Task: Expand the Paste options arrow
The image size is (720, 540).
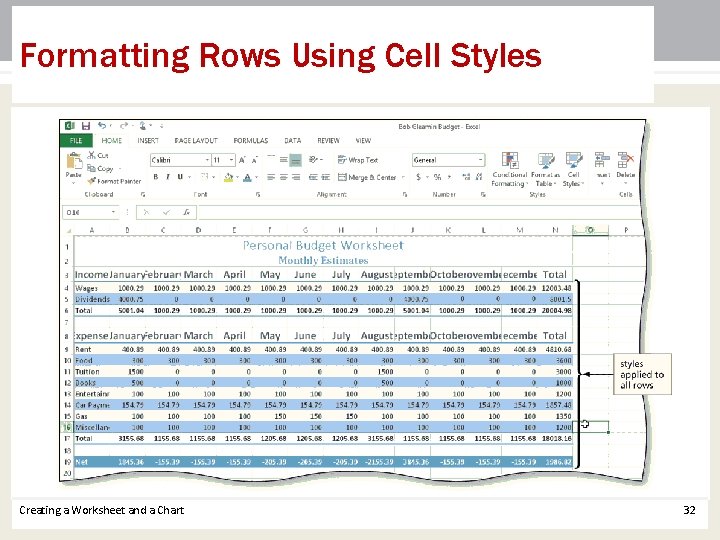Action: [73, 182]
